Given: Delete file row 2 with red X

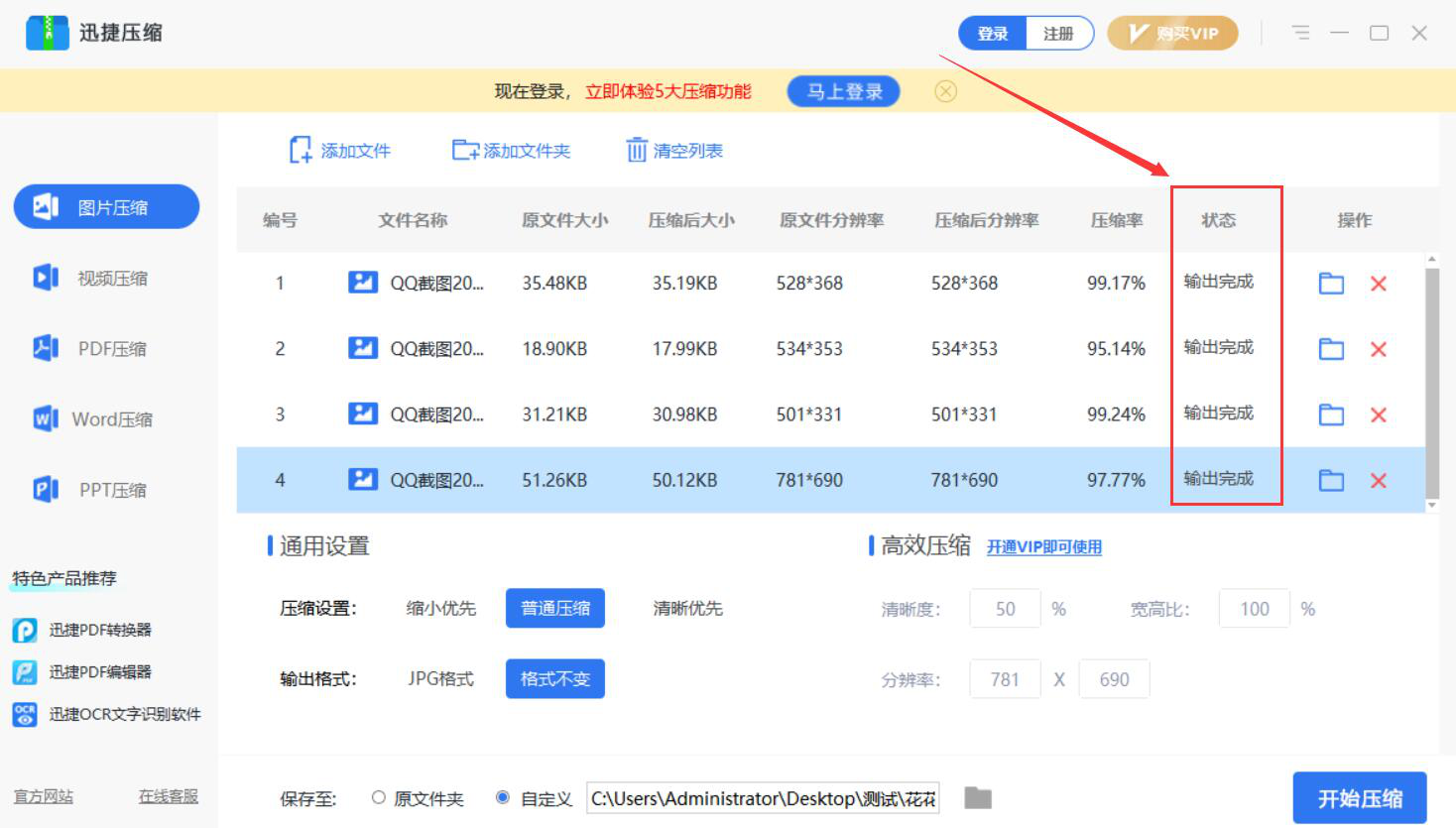Looking at the screenshot, I should pos(1378,349).
